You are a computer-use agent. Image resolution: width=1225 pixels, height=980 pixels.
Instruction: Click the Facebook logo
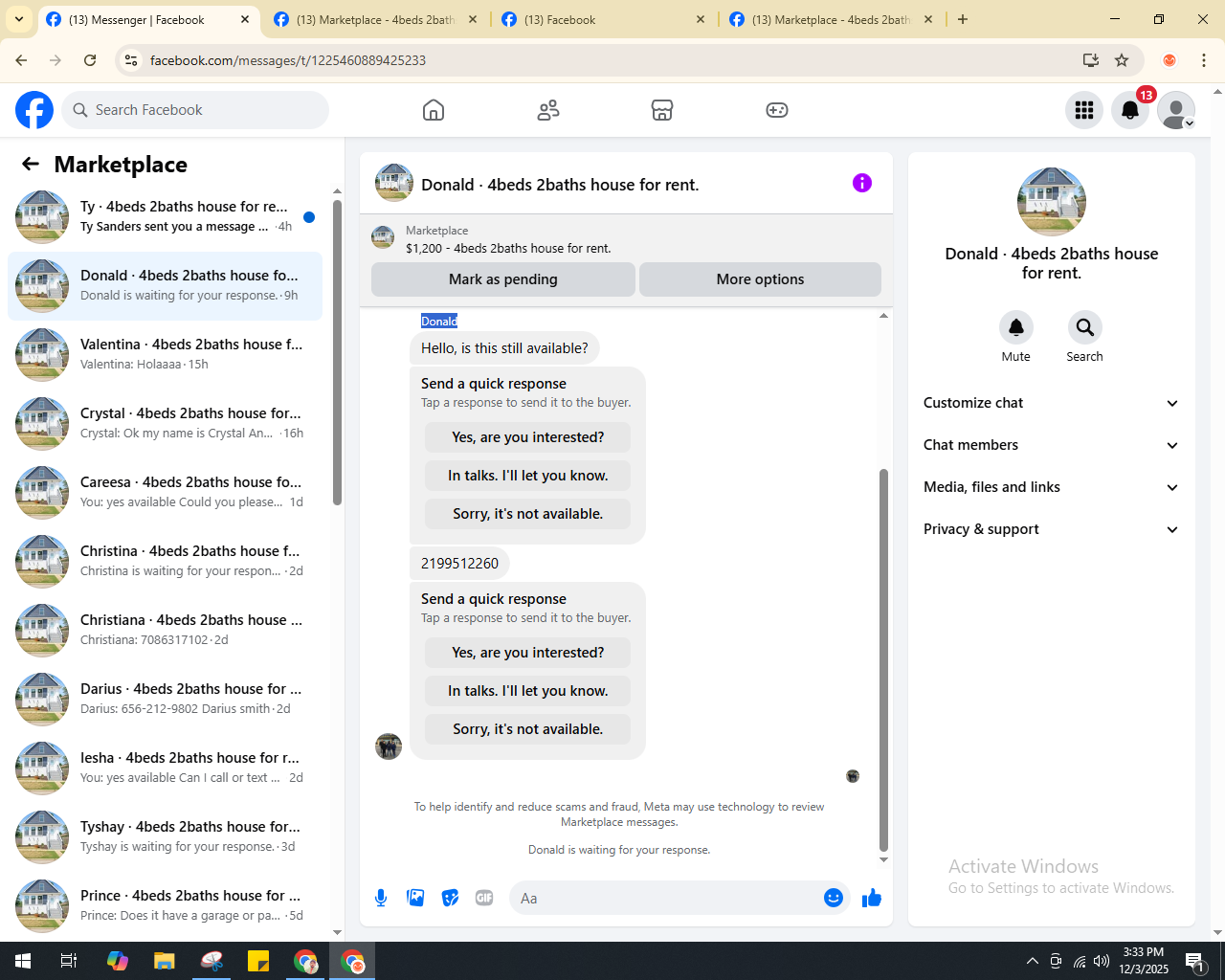tap(34, 110)
